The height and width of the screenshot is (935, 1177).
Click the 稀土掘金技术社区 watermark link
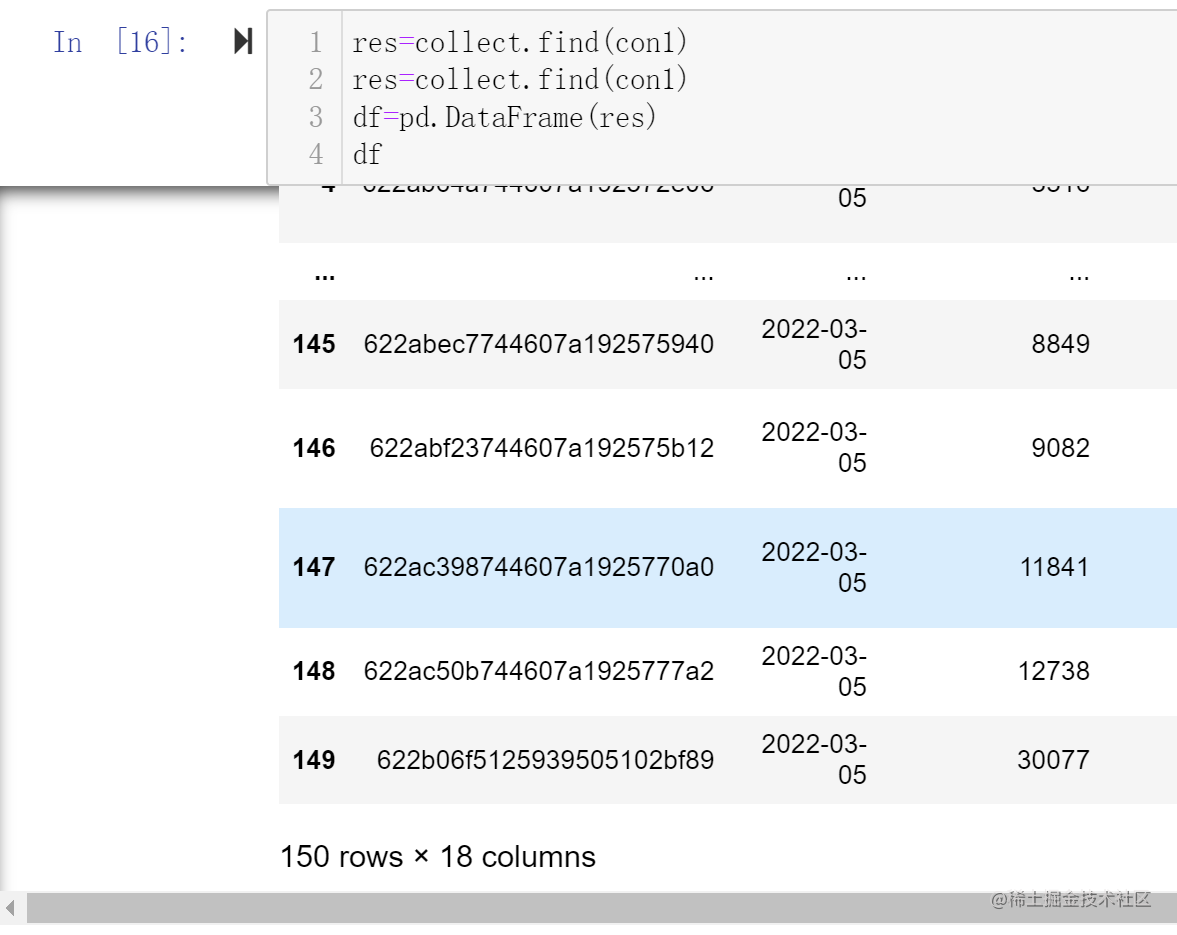pos(1069,900)
